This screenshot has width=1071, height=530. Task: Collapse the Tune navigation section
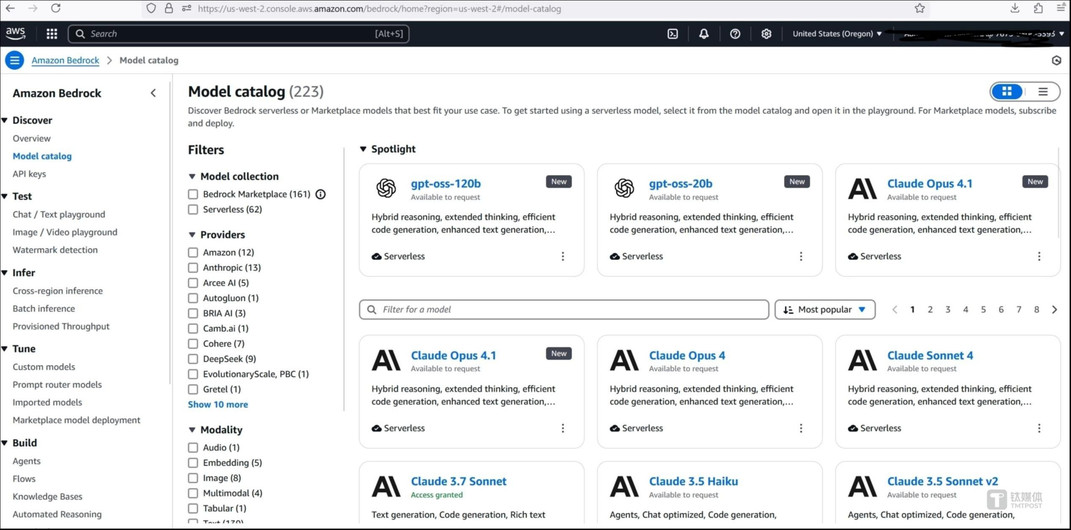click(x=5, y=348)
